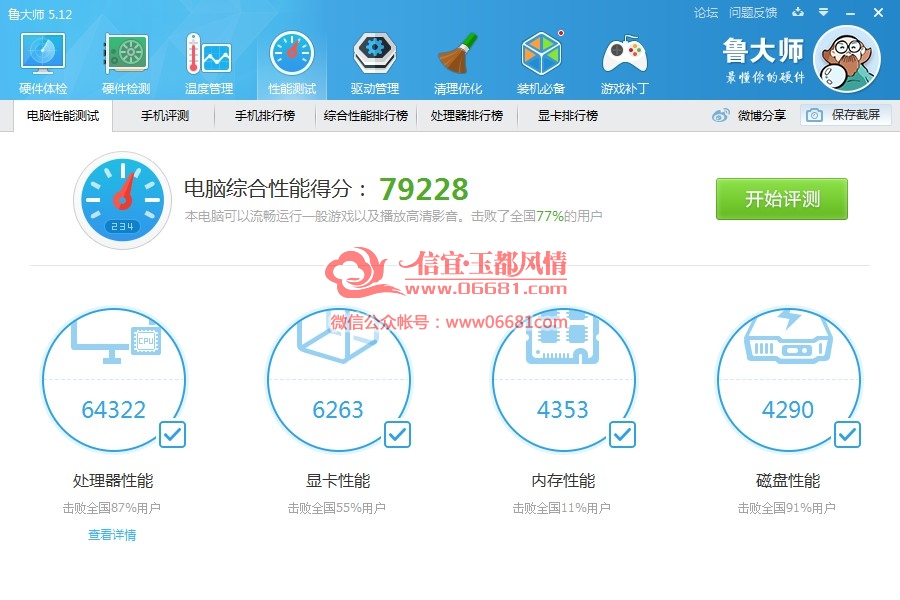Switch to 电脑性能测试 tab
The height and width of the screenshot is (600, 900).
63,116
